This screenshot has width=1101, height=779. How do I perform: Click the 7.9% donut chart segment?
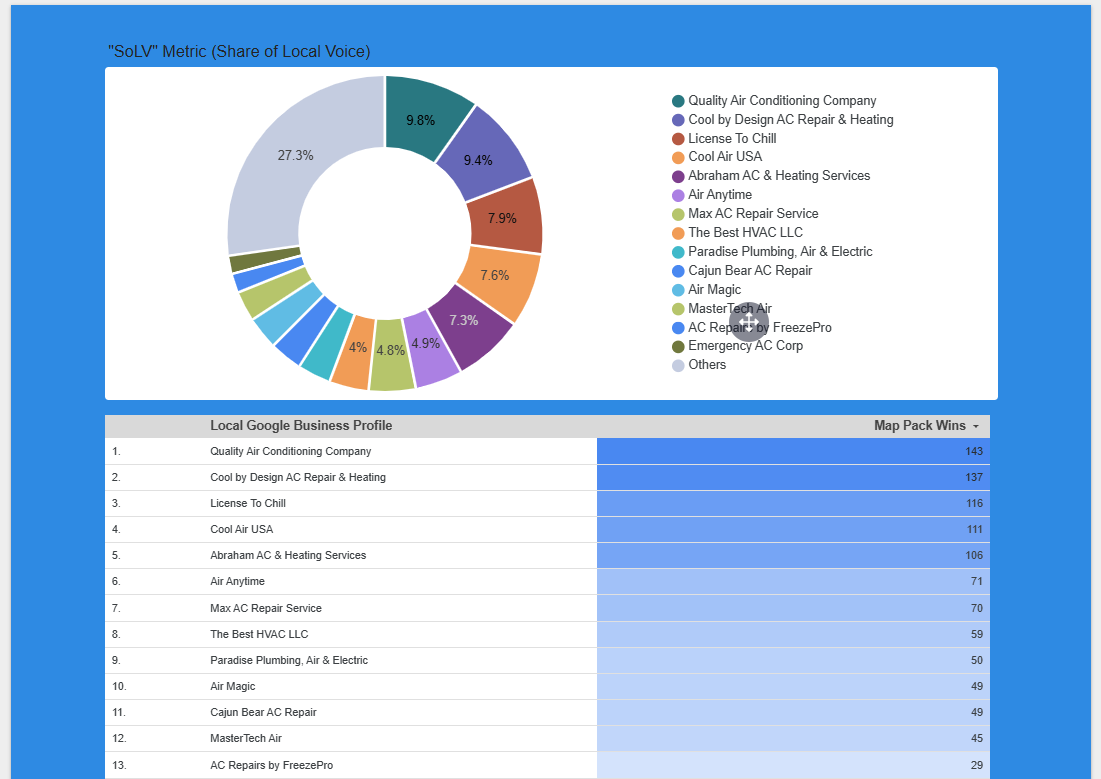coord(504,217)
